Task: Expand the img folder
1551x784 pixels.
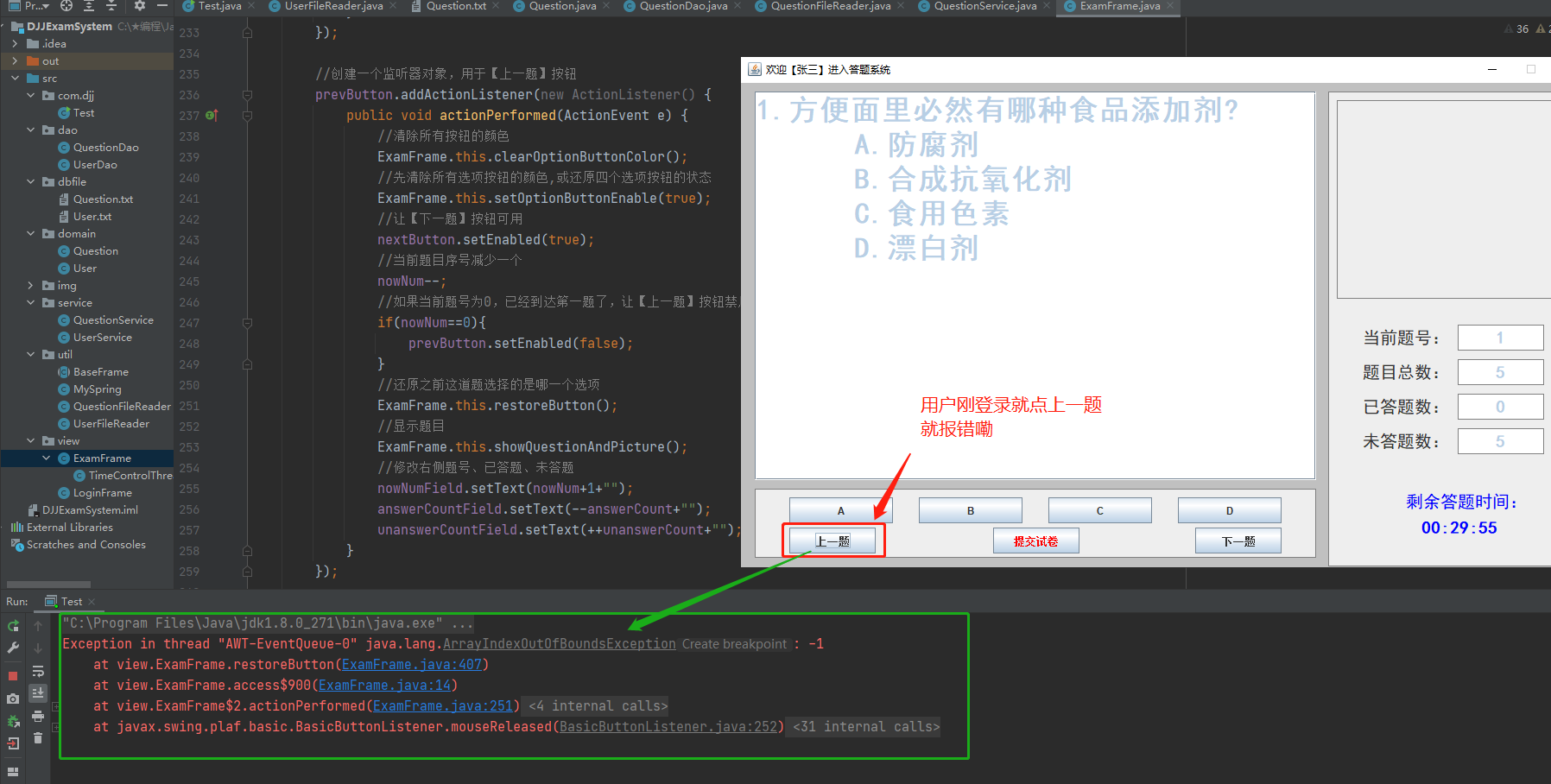Action: click(30, 285)
